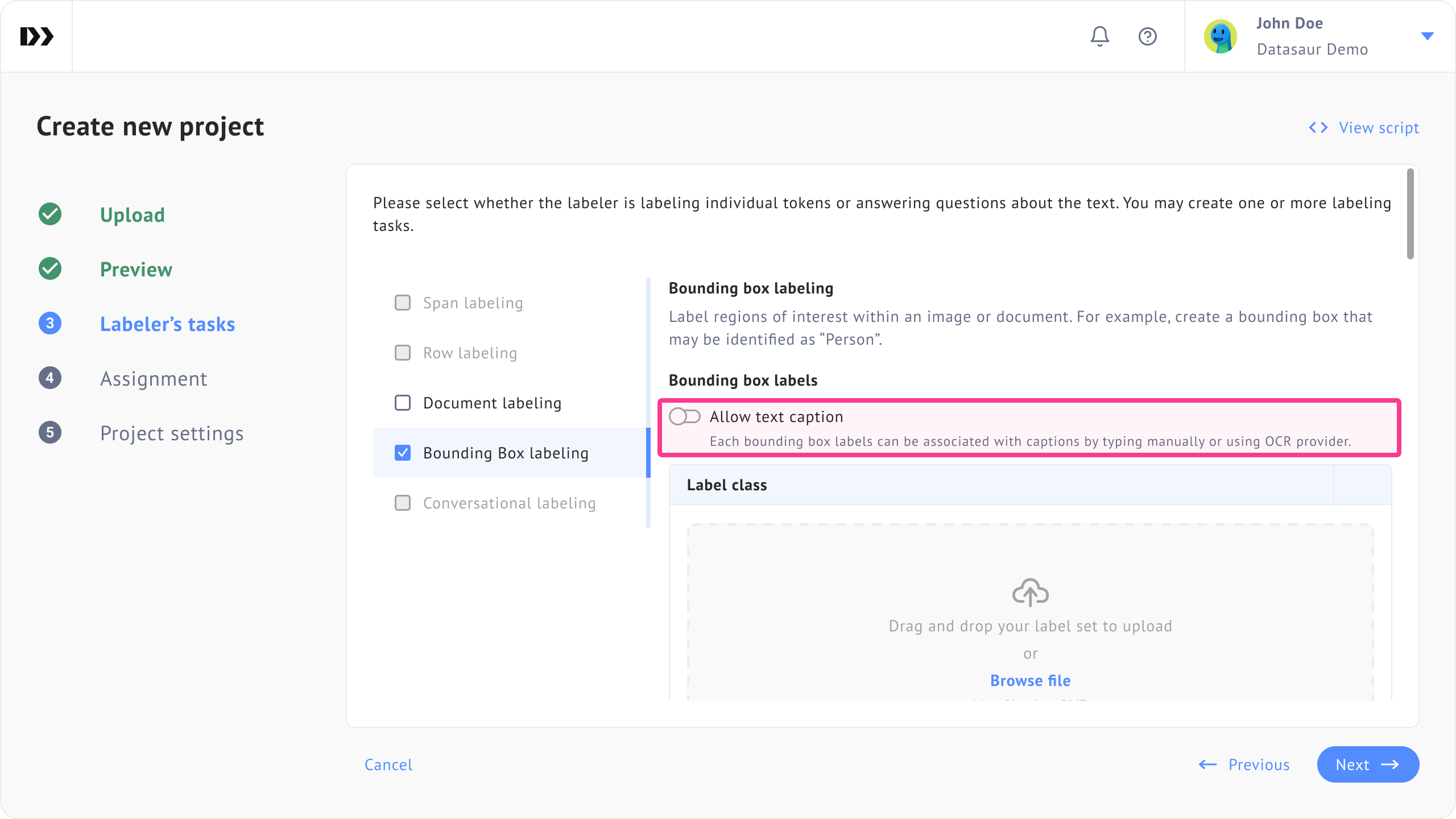Viewport: 1456px width, 819px height.
Task: Expand the John Doe account dropdown arrow
Action: coord(1427,36)
